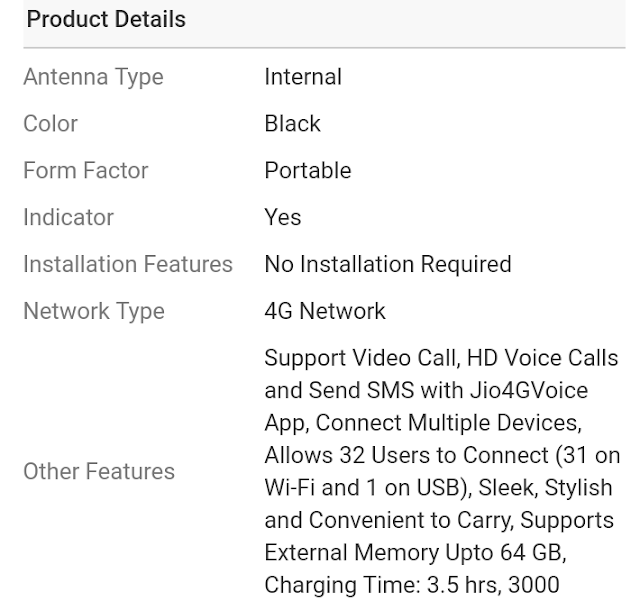Select the Indicator label
The height and width of the screenshot is (601, 640).
pyautogui.click(x=69, y=217)
